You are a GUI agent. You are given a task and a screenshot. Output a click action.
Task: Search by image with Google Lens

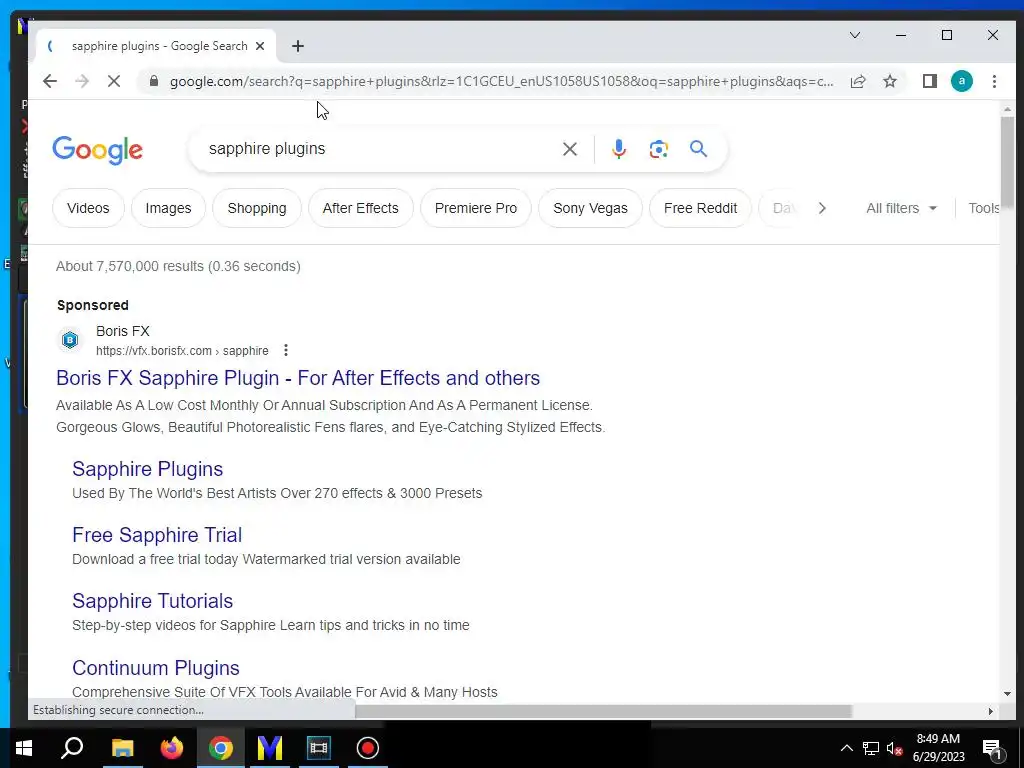click(x=658, y=149)
